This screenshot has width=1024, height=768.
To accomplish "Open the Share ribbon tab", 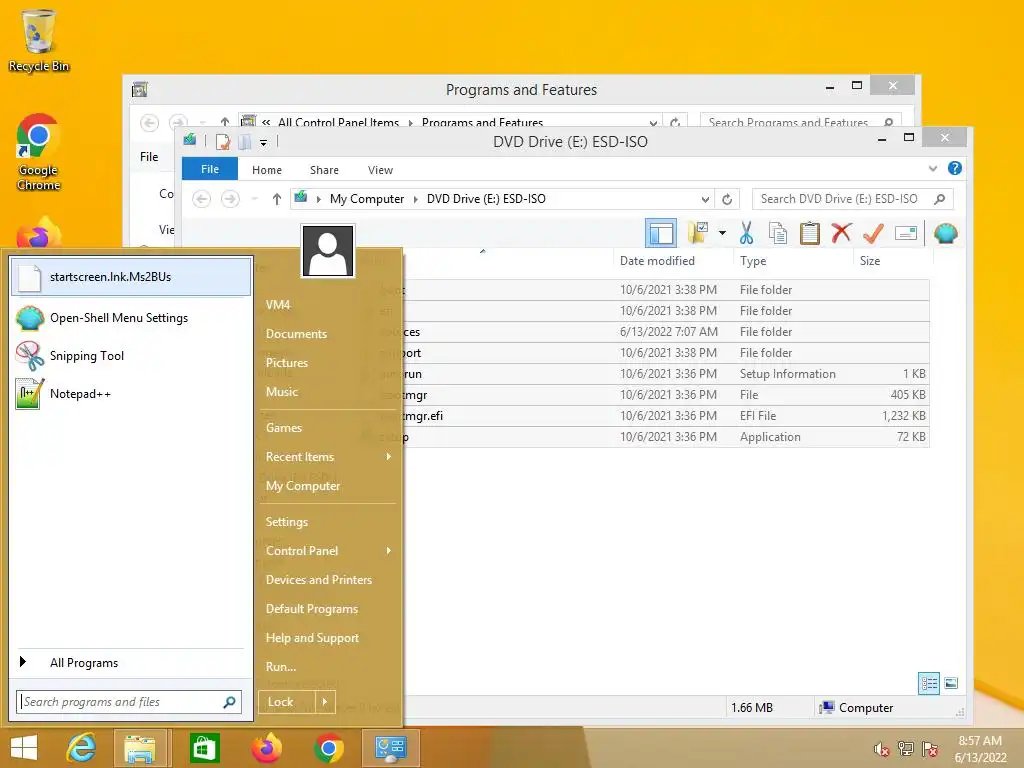I will (324, 170).
